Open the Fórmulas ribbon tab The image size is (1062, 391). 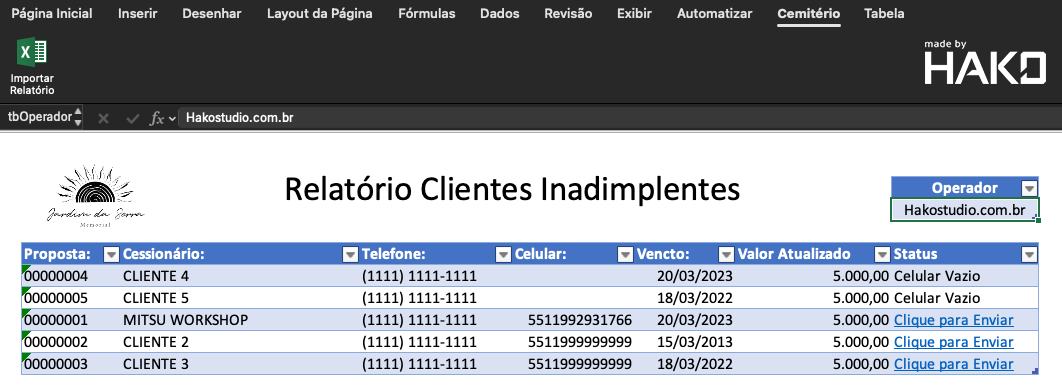427,14
